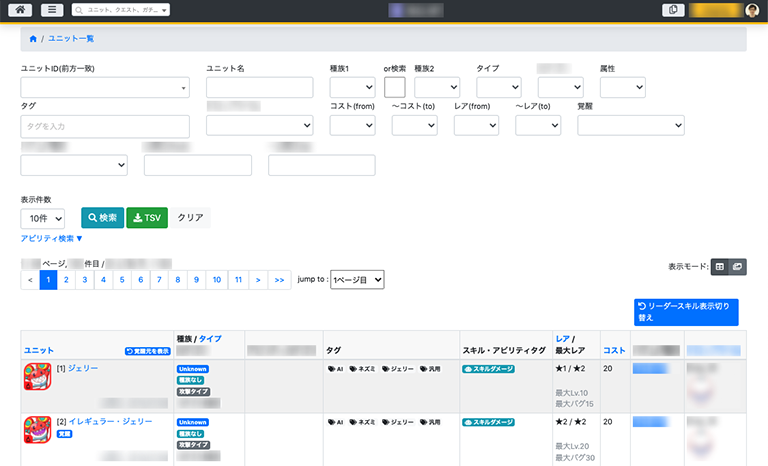Sort by ユニット column header

pos(39,350)
